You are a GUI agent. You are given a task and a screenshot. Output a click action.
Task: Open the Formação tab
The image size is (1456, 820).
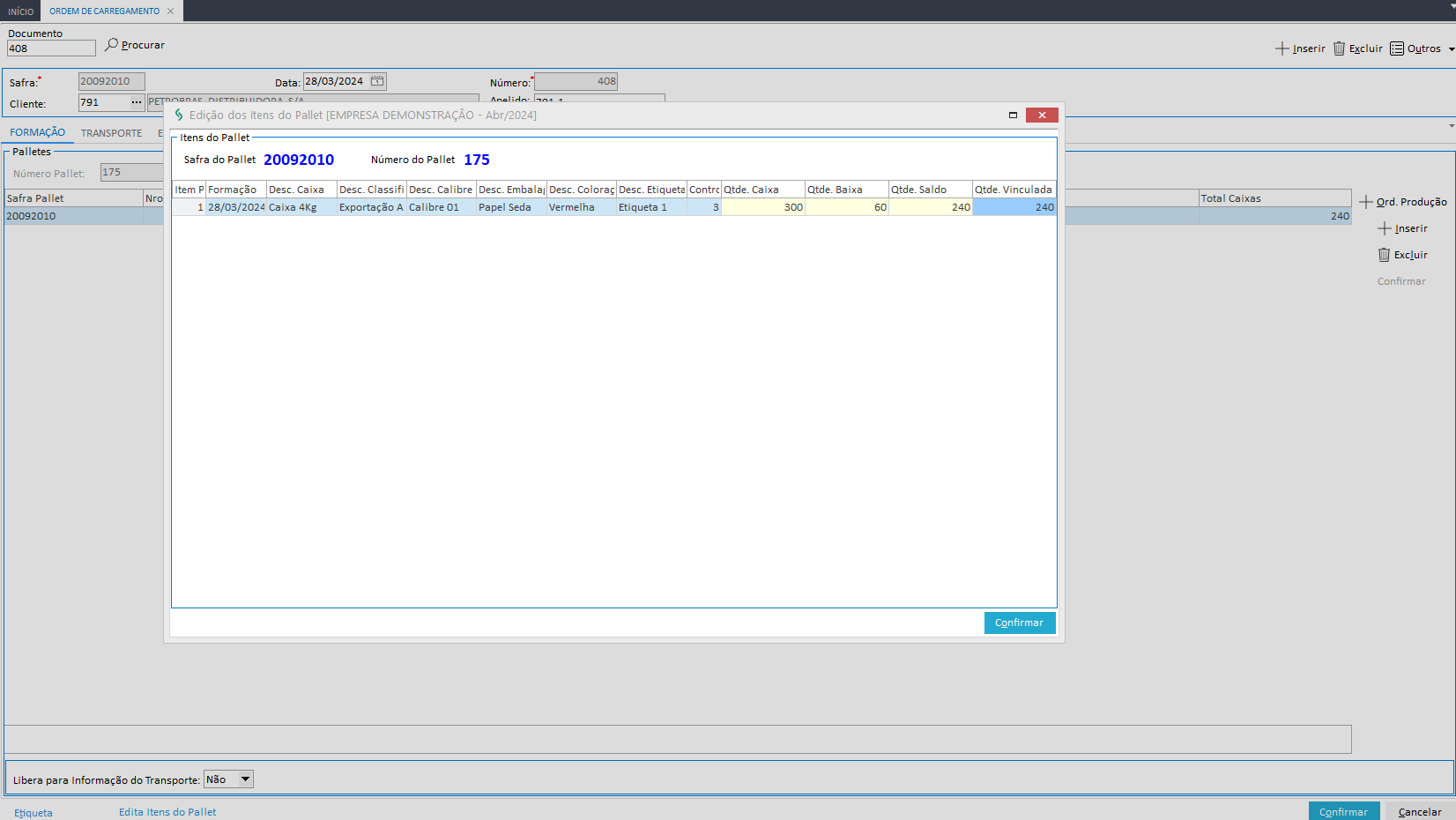[x=37, y=132]
